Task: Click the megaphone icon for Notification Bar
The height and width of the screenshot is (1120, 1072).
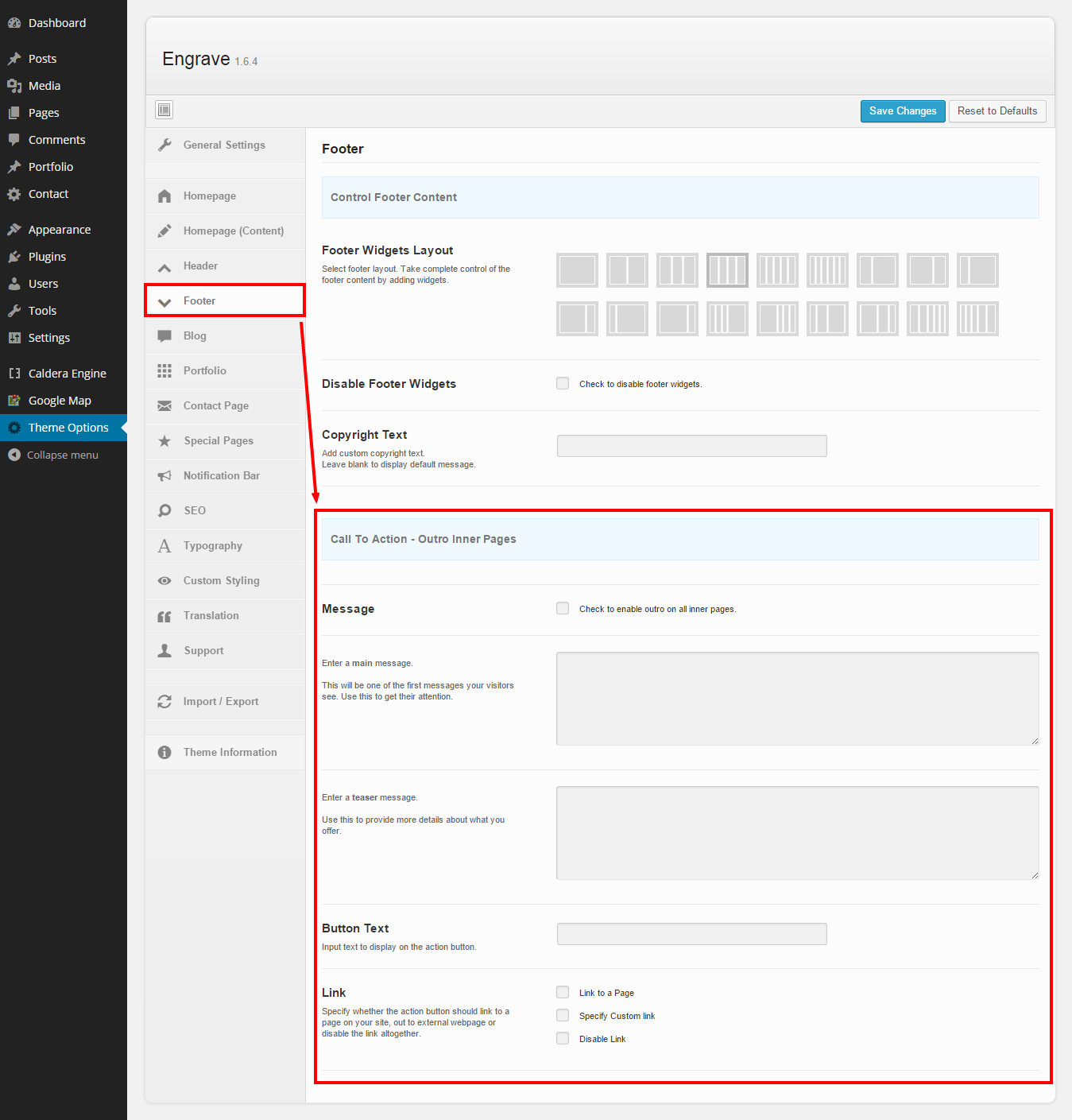Action: pyautogui.click(x=164, y=476)
